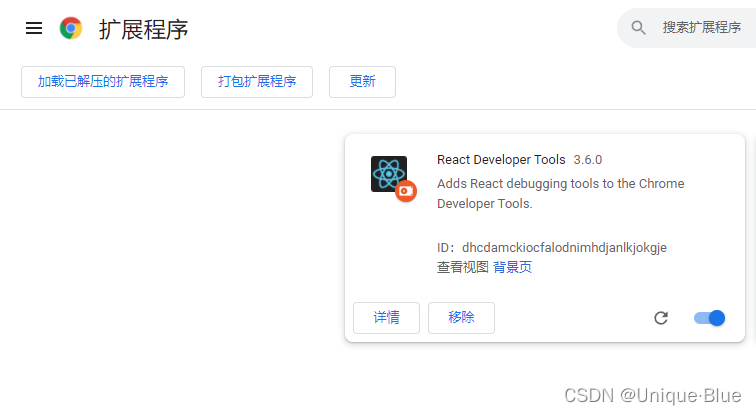
Task: Click the 更新 button
Action: click(x=363, y=82)
